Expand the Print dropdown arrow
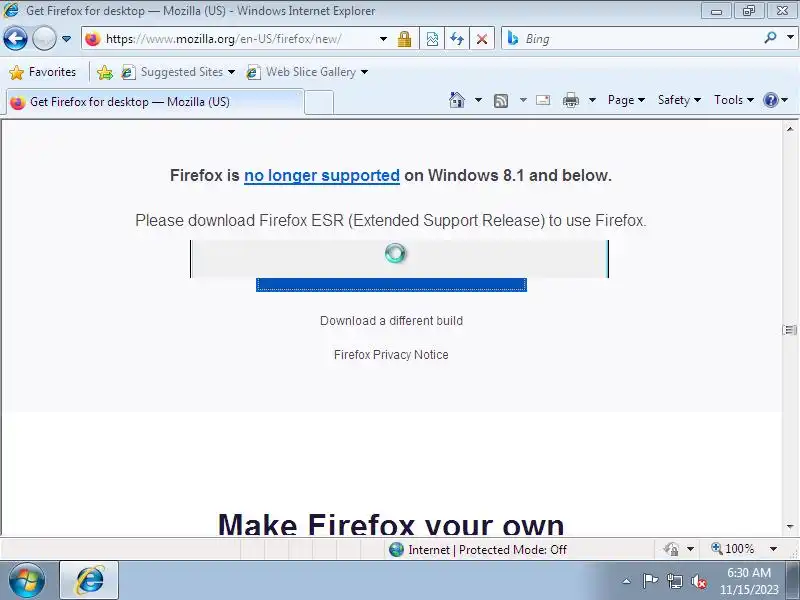The width and height of the screenshot is (800, 600). pos(592,100)
